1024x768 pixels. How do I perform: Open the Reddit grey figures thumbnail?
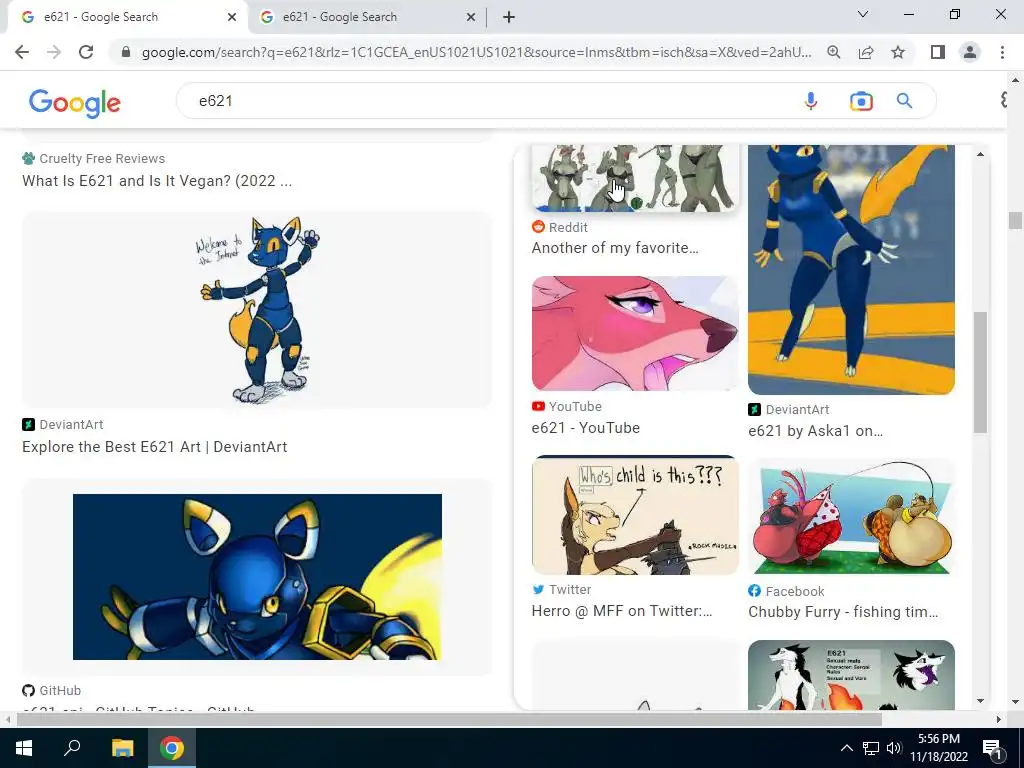tap(635, 178)
